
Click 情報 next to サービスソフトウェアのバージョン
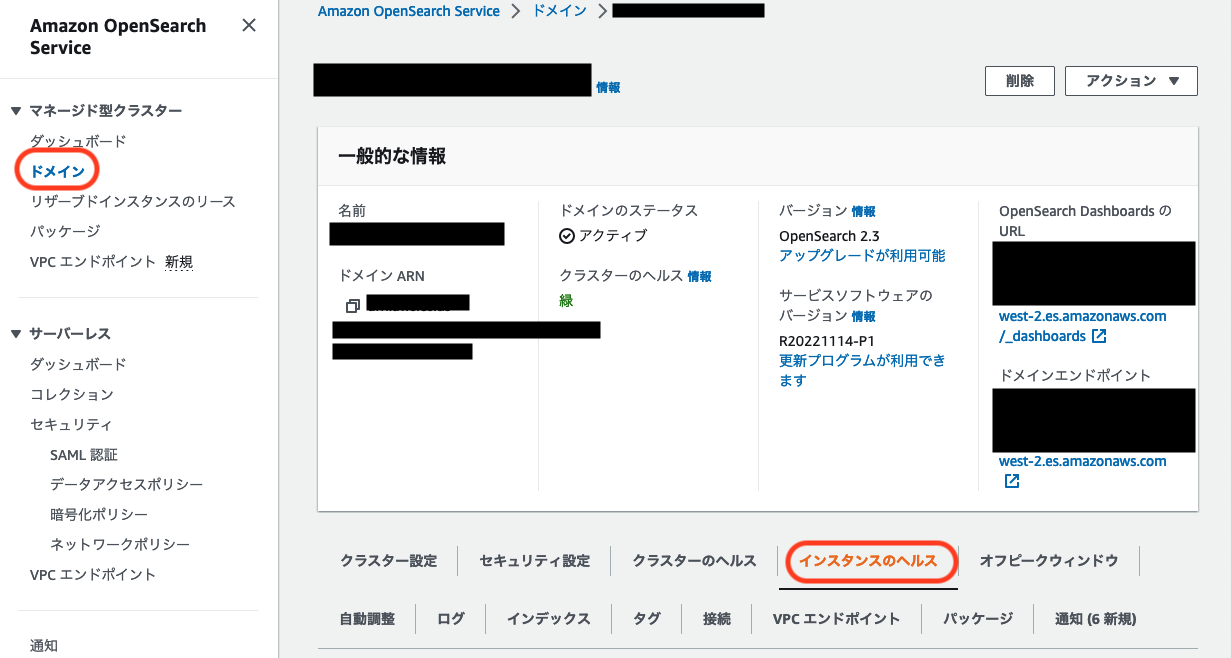(x=863, y=316)
